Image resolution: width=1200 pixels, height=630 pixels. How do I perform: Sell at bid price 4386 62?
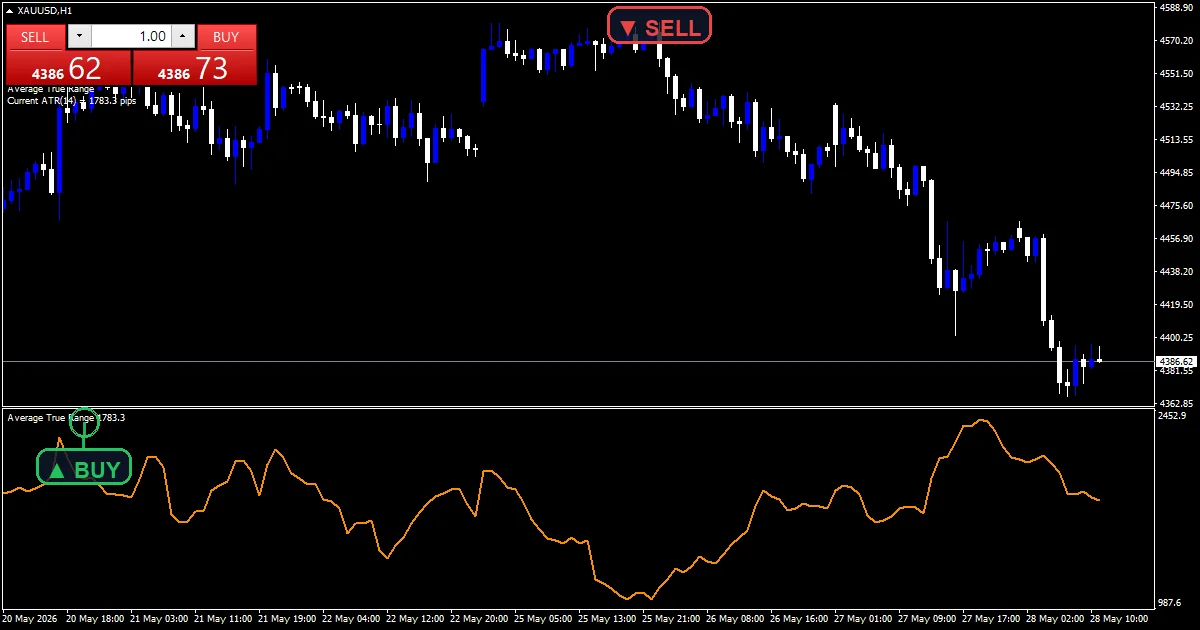[68, 69]
